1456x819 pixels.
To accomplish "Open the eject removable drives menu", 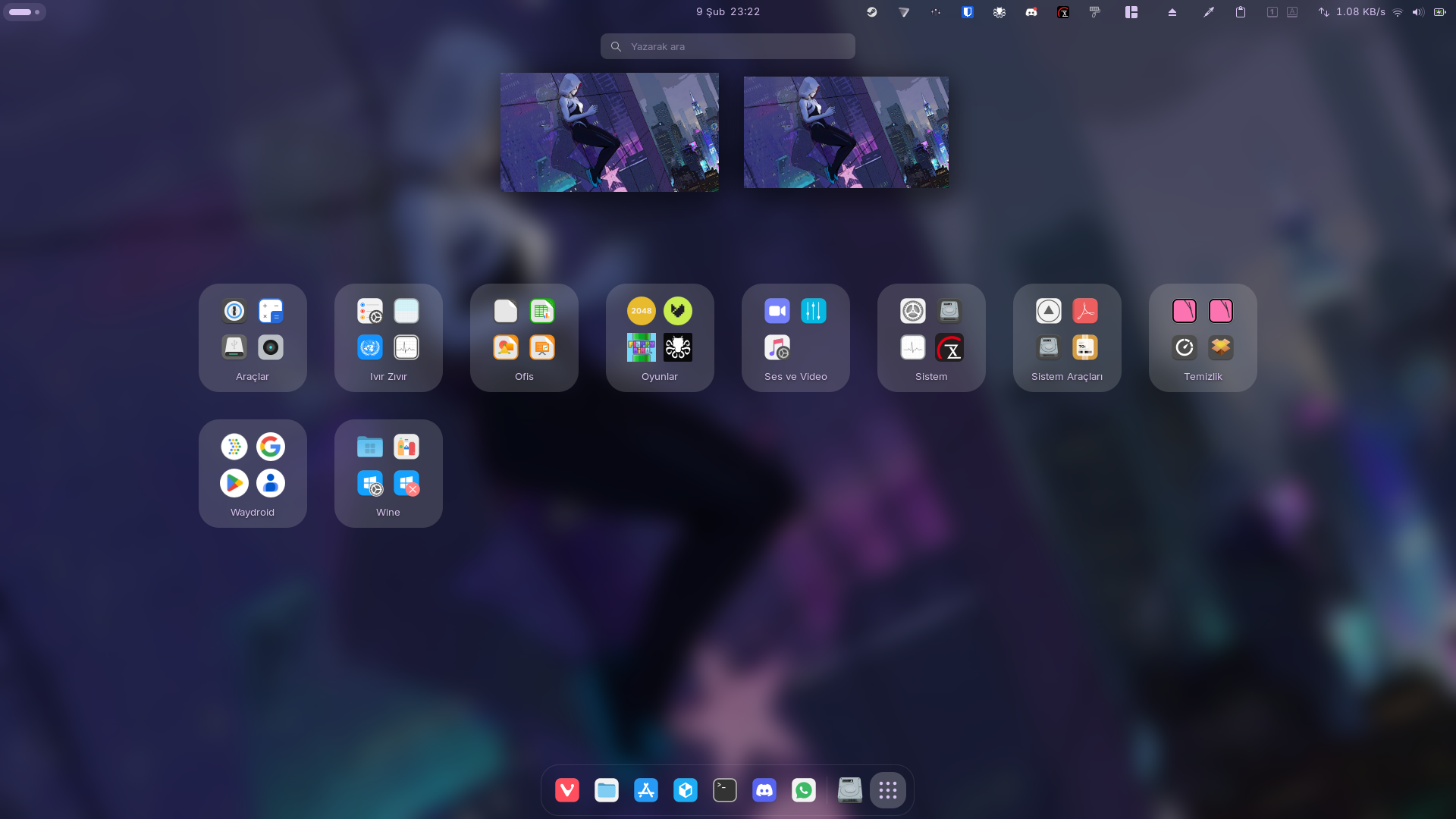I will click(1172, 12).
